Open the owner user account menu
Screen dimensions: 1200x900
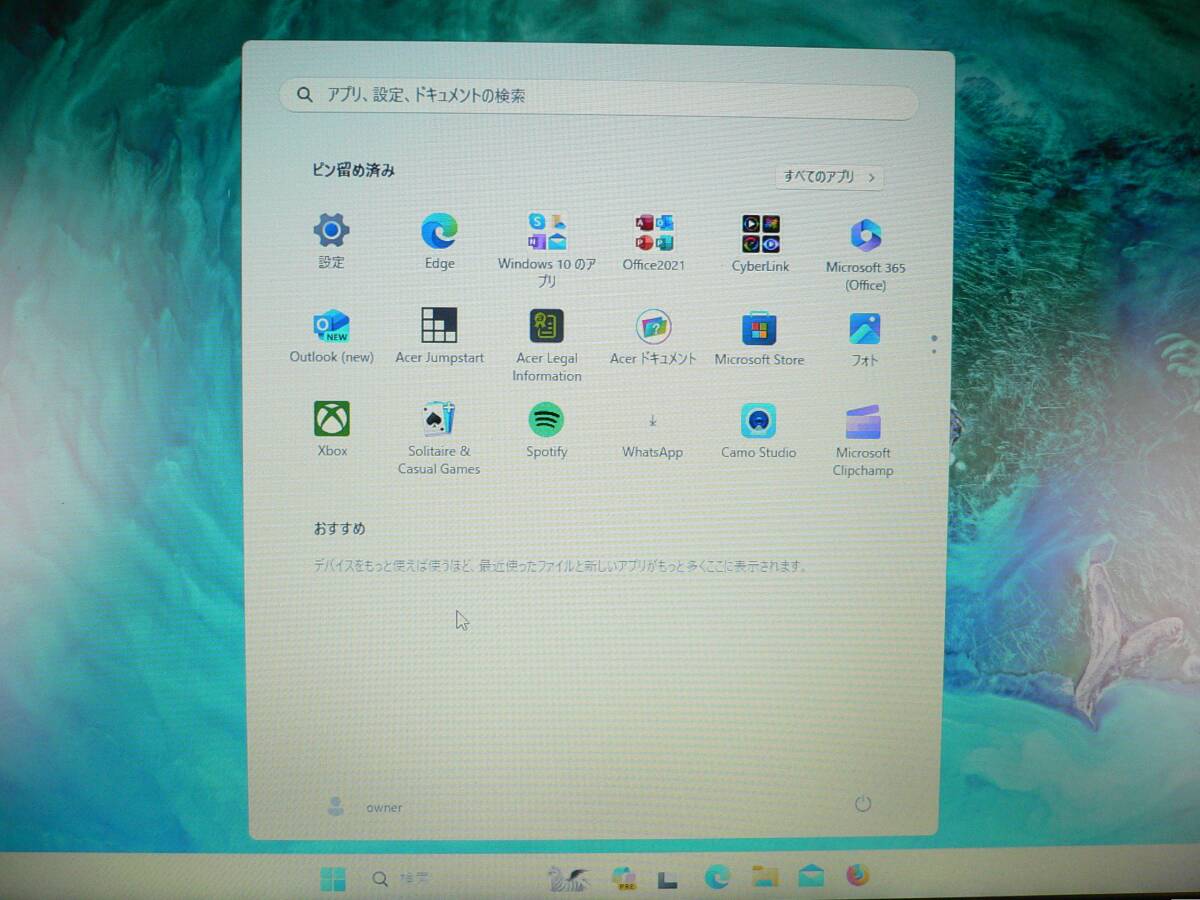[x=365, y=807]
